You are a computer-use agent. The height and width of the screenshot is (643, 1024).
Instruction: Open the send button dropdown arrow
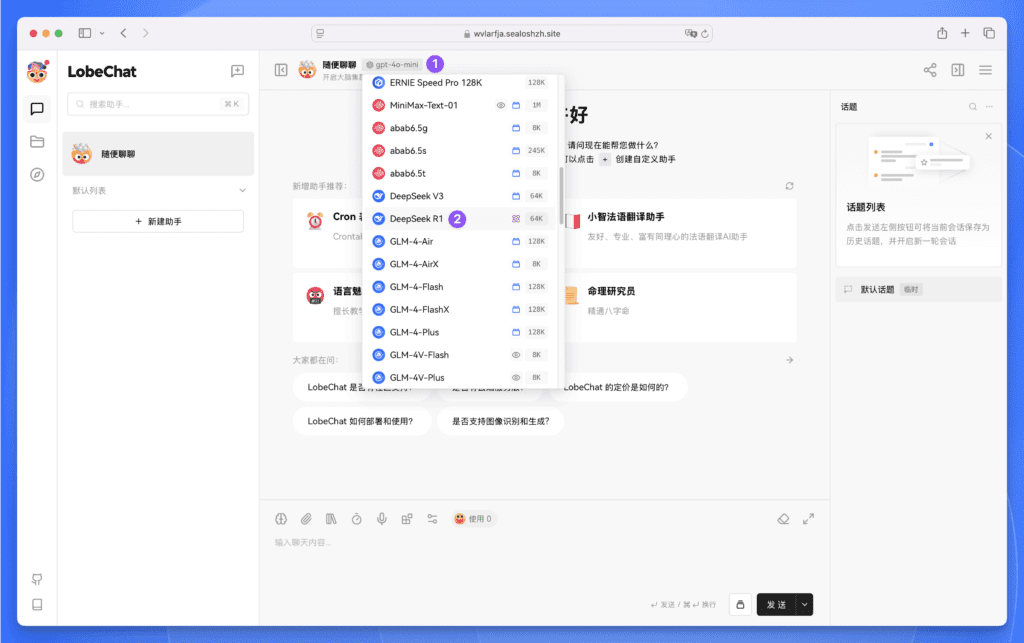806,604
